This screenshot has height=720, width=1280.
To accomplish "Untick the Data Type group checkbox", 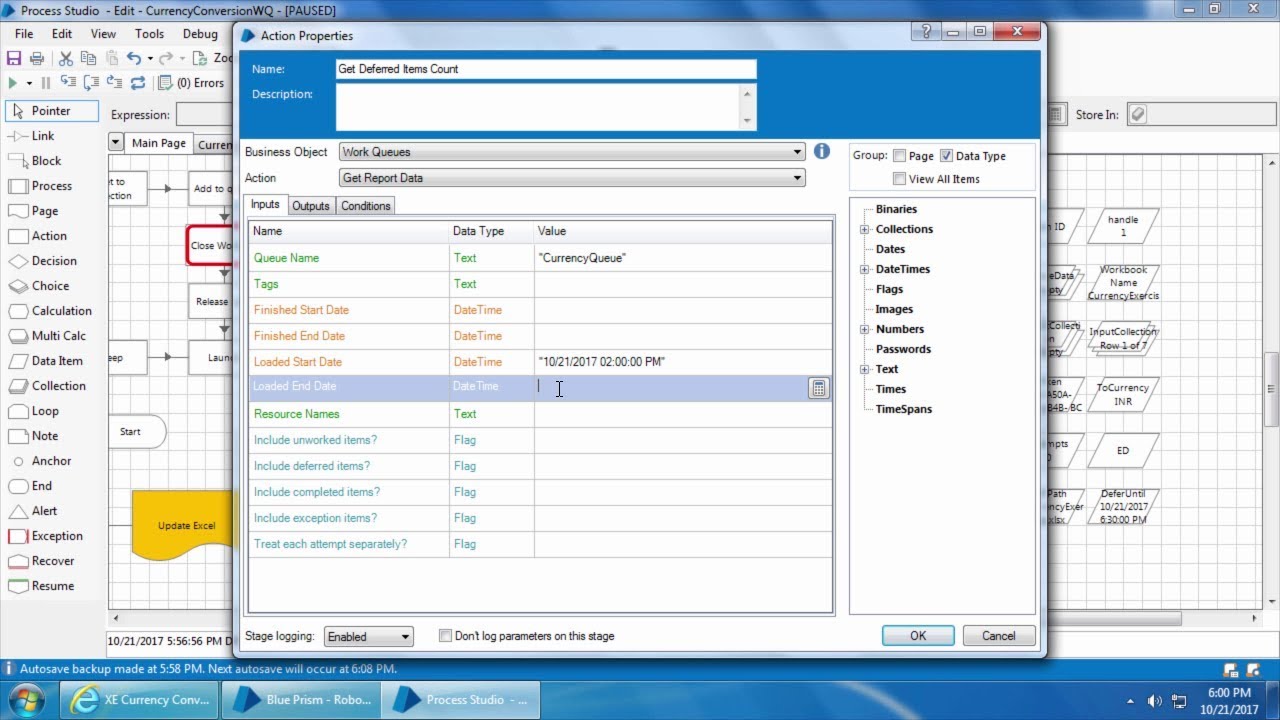I will coord(946,156).
